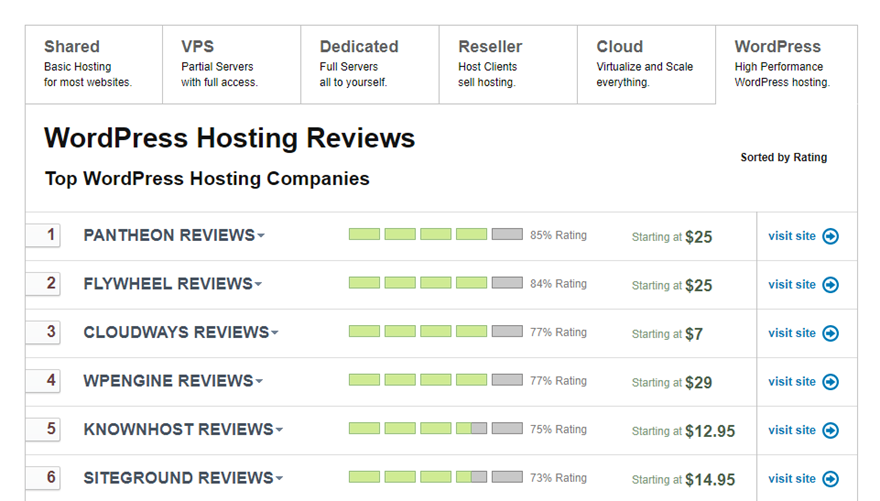This screenshot has width=880, height=501.
Task: Click the Starting at $29 price
Action: tap(672, 383)
